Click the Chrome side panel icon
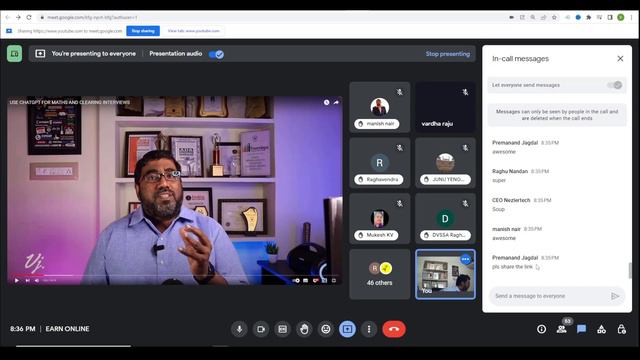This screenshot has width=640, height=360. (x=610, y=18)
